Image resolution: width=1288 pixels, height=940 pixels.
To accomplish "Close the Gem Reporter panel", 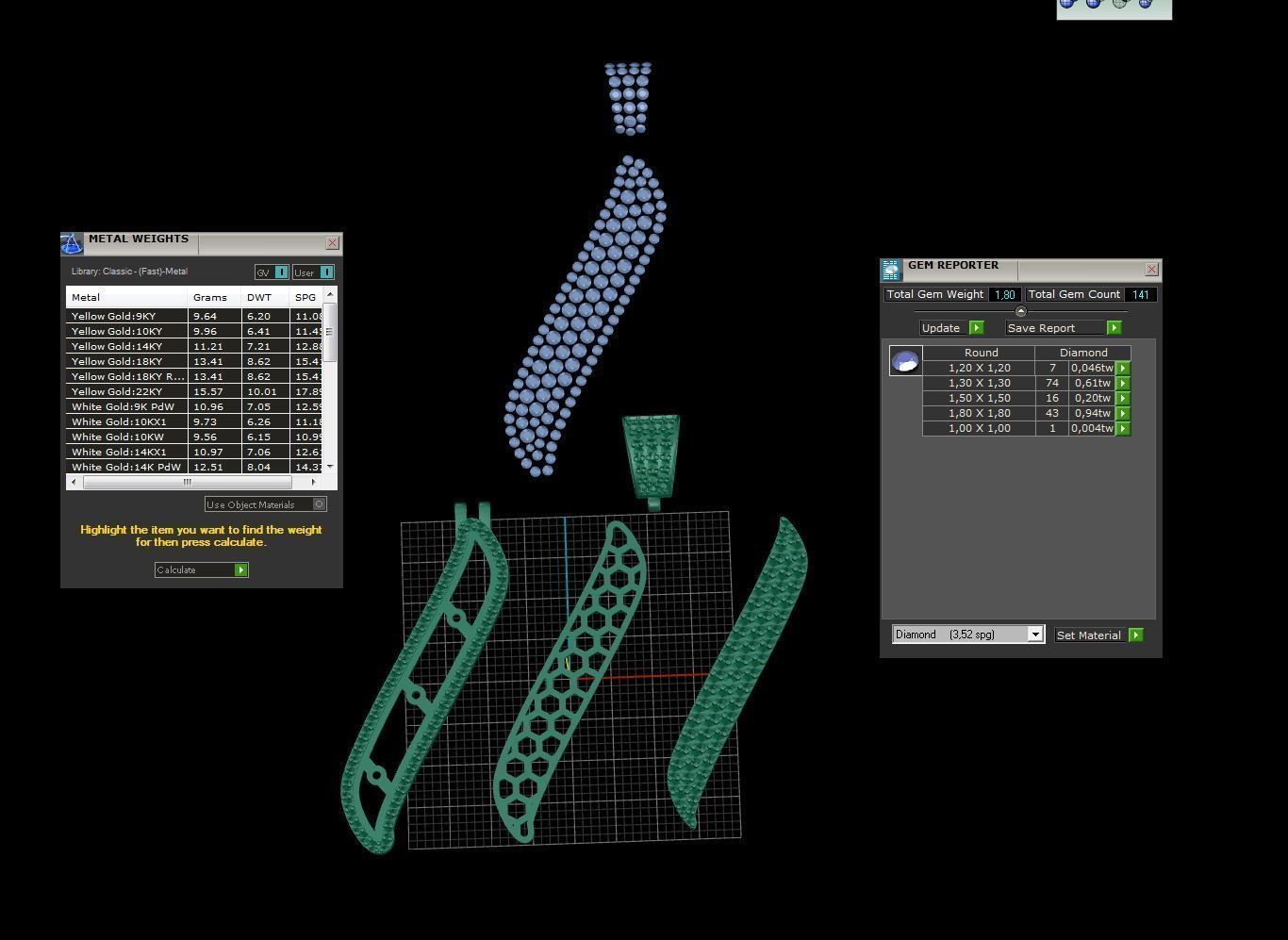I will [x=1151, y=270].
